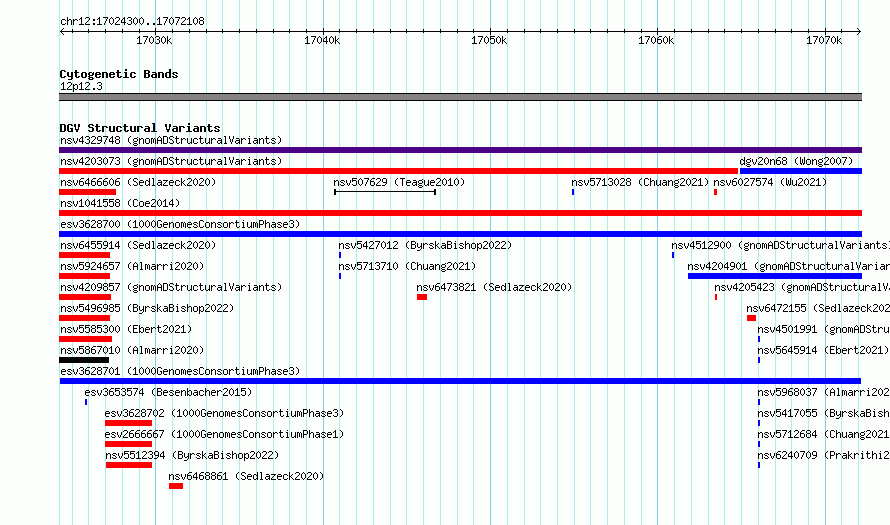
Task: Click nsv5496985 (ByrskaBishop2022) label
Action: (147, 308)
